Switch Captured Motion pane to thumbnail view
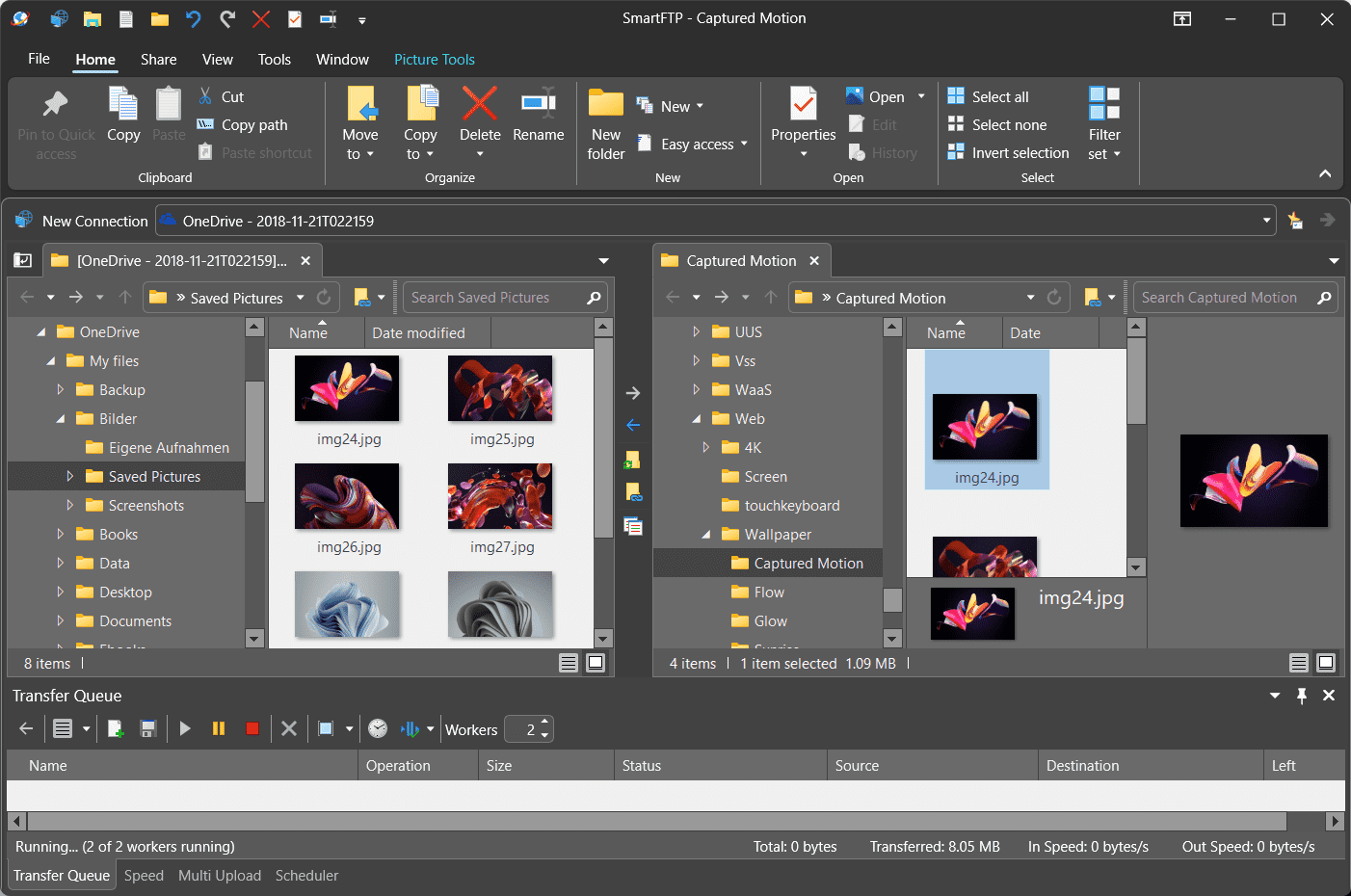The image size is (1351, 896). [1326, 663]
